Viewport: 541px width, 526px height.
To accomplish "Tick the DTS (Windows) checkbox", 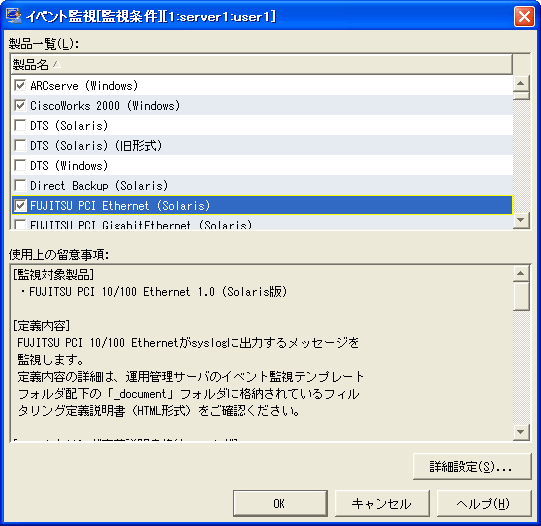I will (x=20, y=165).
